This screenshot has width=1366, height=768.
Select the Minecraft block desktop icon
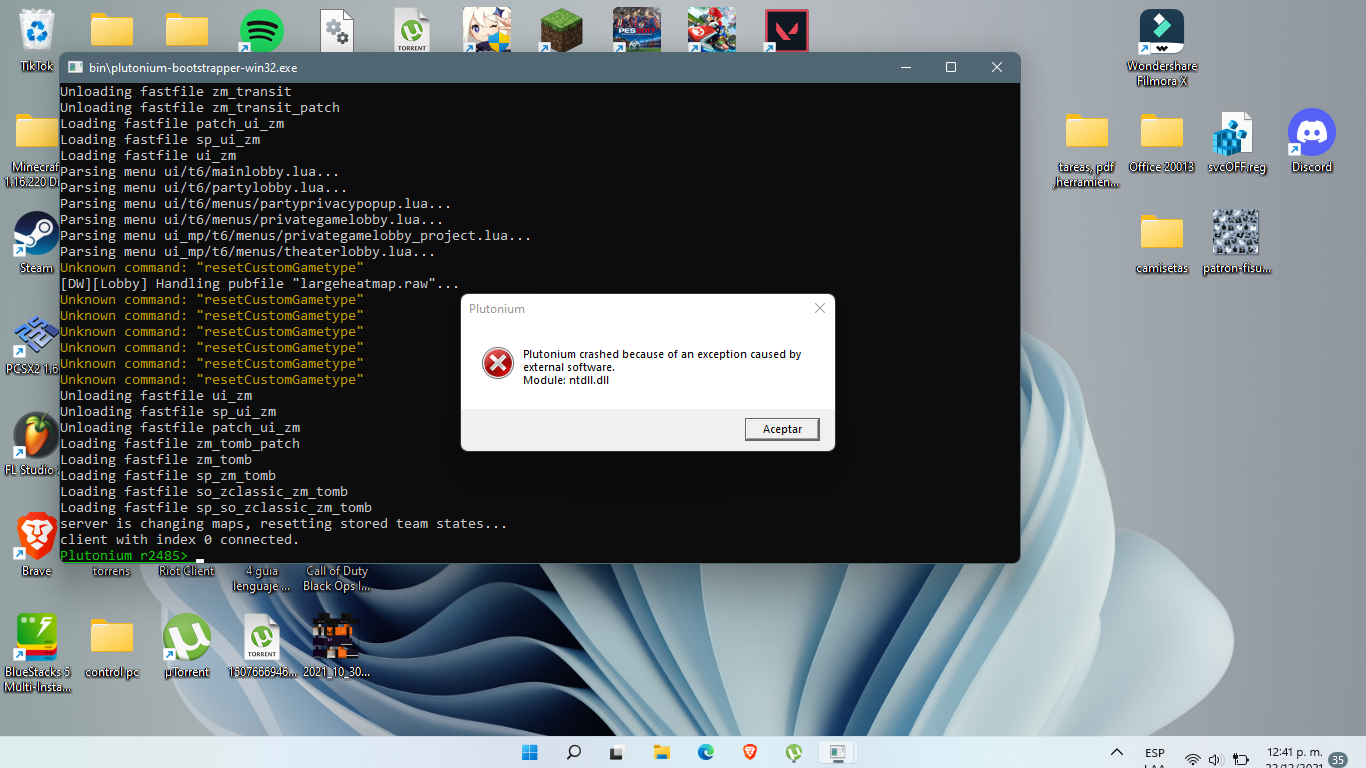[x=562, y=31]
